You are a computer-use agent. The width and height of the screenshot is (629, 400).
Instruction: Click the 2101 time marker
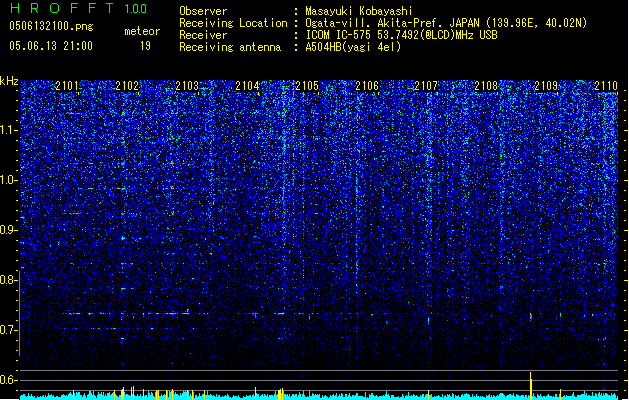pyautogui.click(x=67, y=86)
